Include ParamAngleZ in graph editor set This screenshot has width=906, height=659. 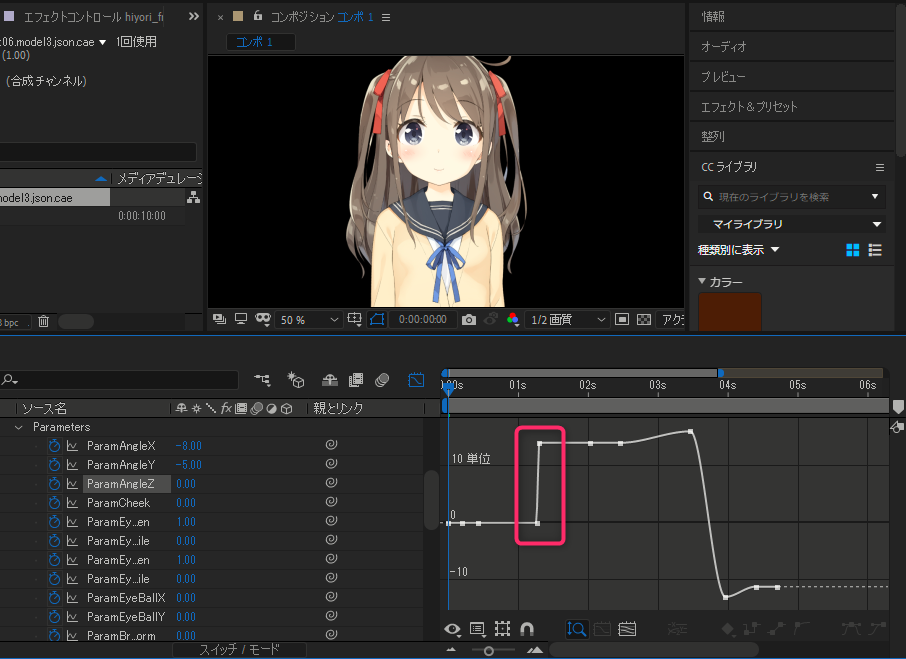(x=72, y=484)
